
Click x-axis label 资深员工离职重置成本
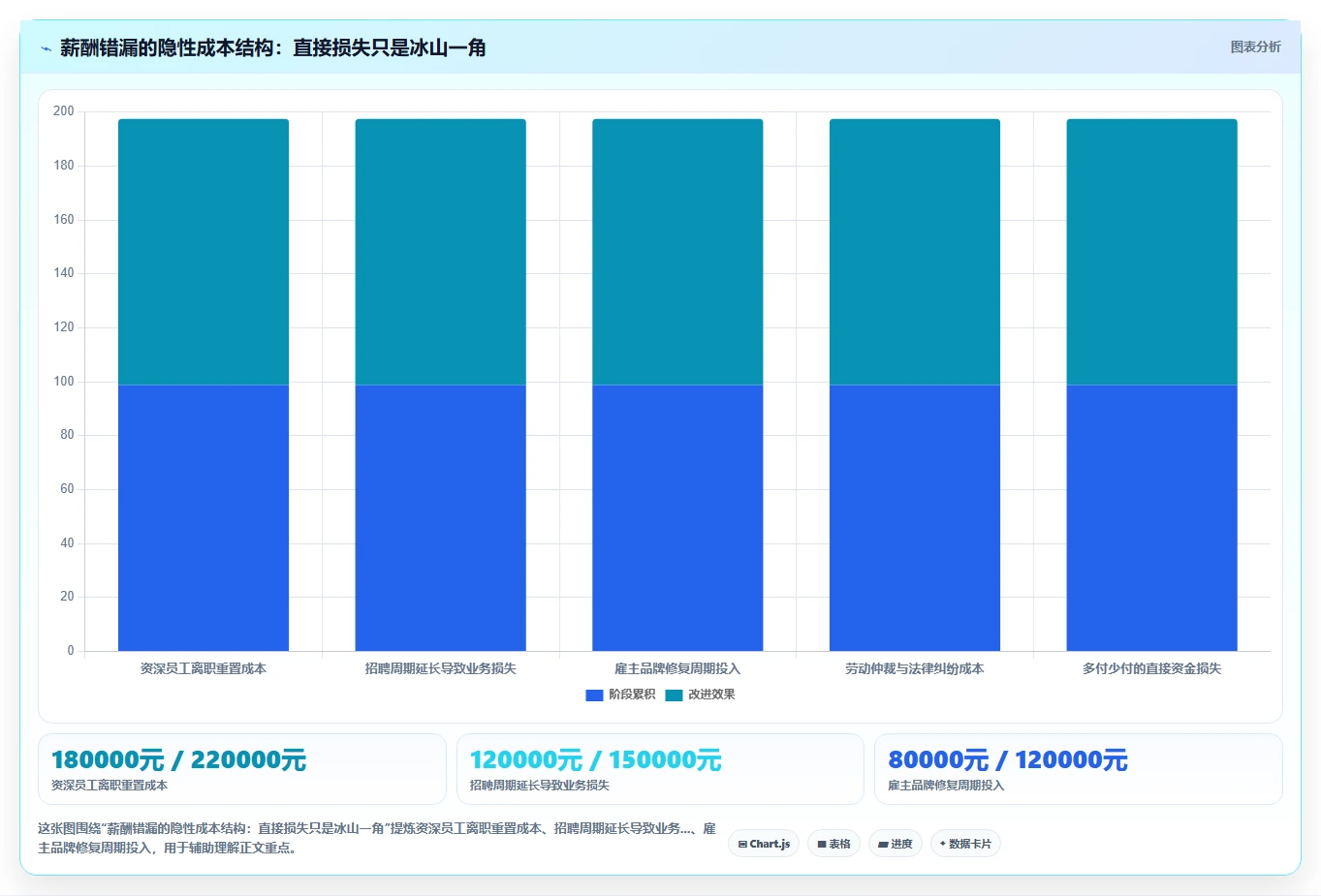[204, 668]
